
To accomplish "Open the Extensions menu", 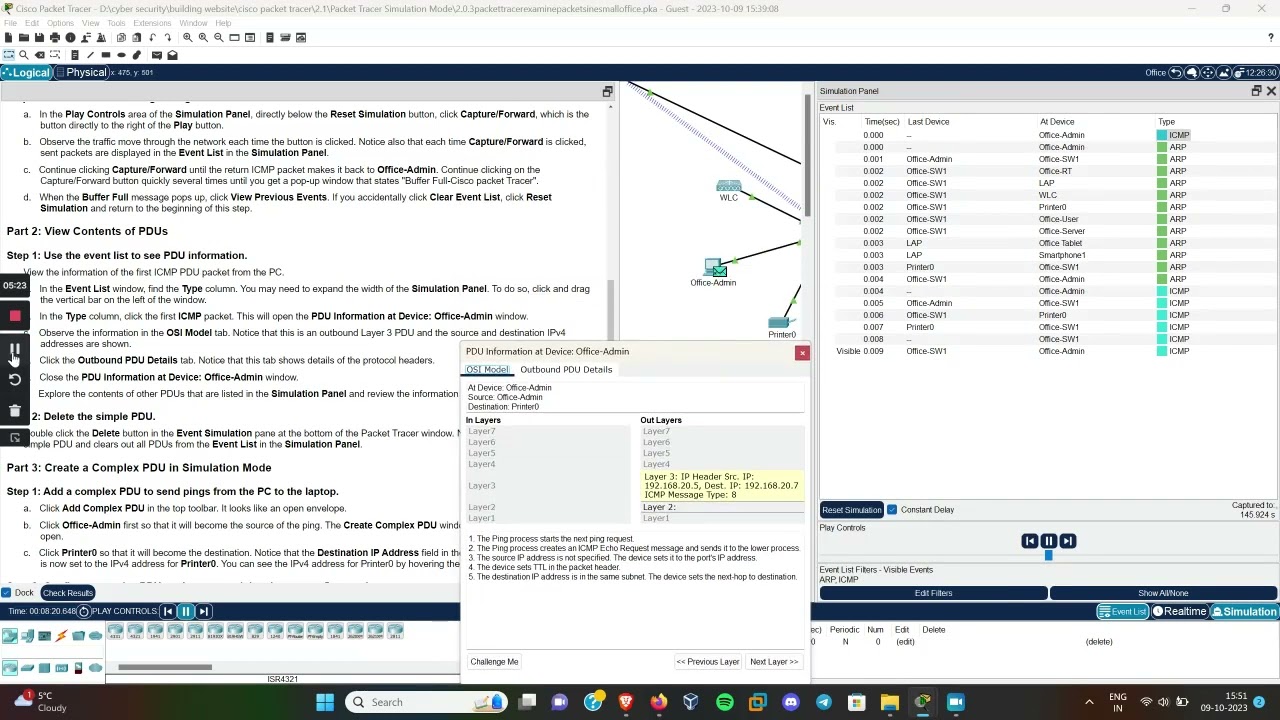I will [x=152, y=23].
